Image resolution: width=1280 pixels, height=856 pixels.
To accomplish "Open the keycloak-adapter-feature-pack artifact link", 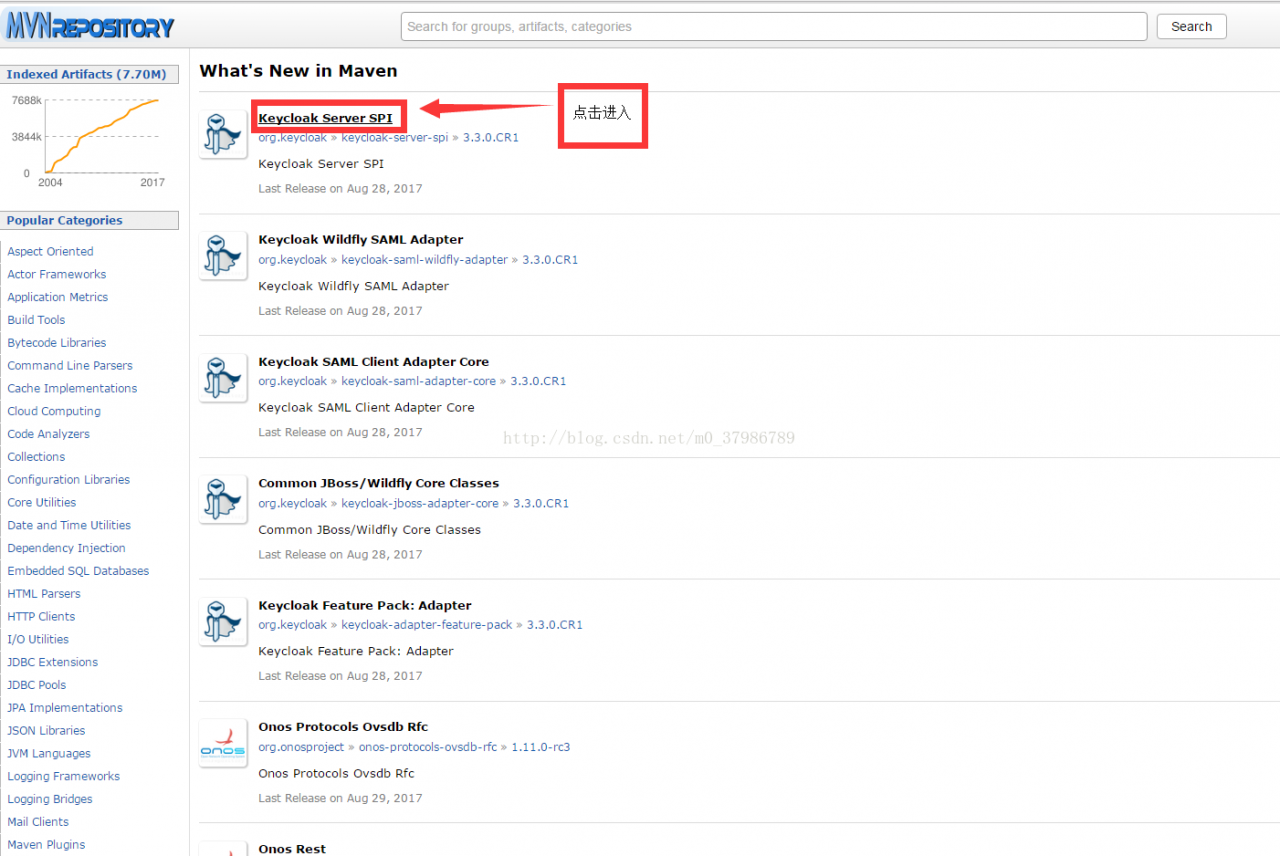I will coord(427,625).
